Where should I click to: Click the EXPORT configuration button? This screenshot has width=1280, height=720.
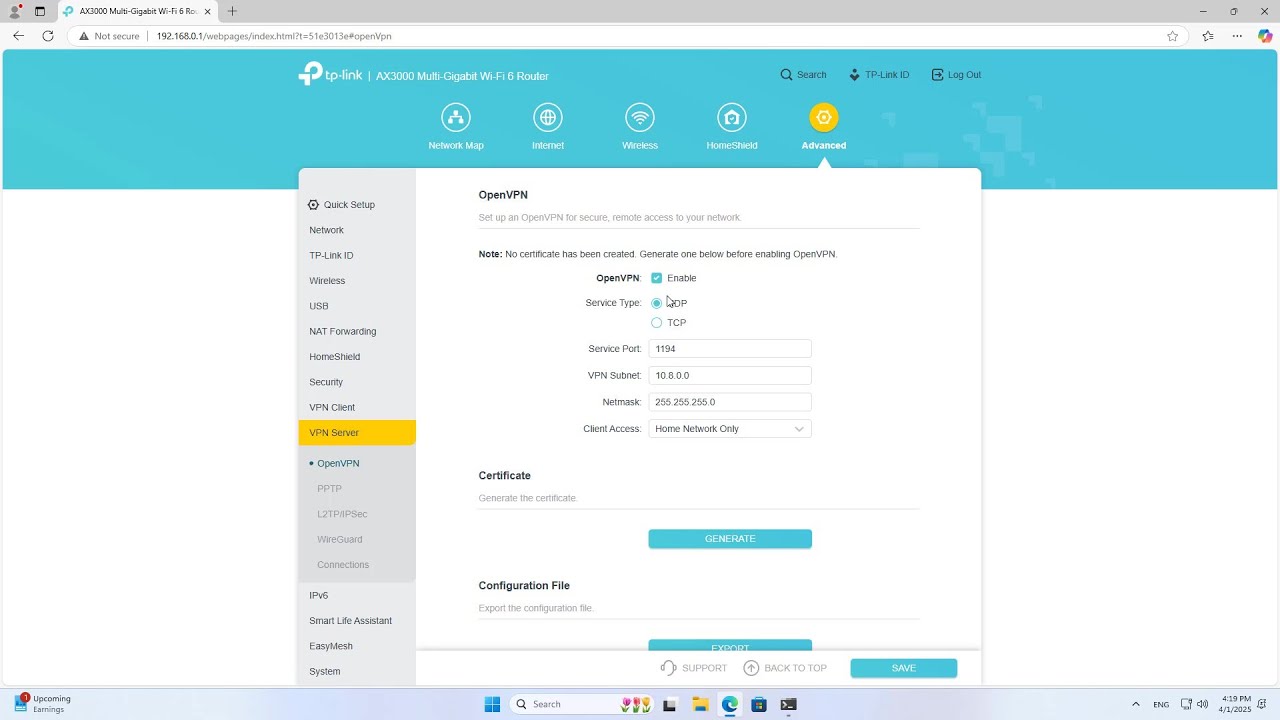click(730, 646)
